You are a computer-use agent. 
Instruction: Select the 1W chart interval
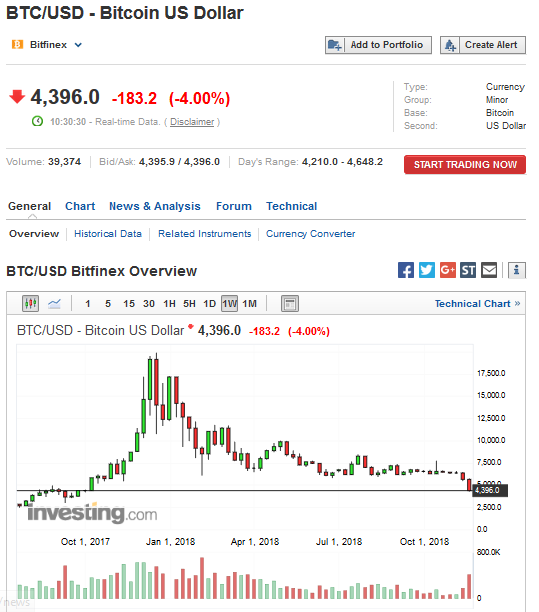pyautogui.click(x=229, y=304)
